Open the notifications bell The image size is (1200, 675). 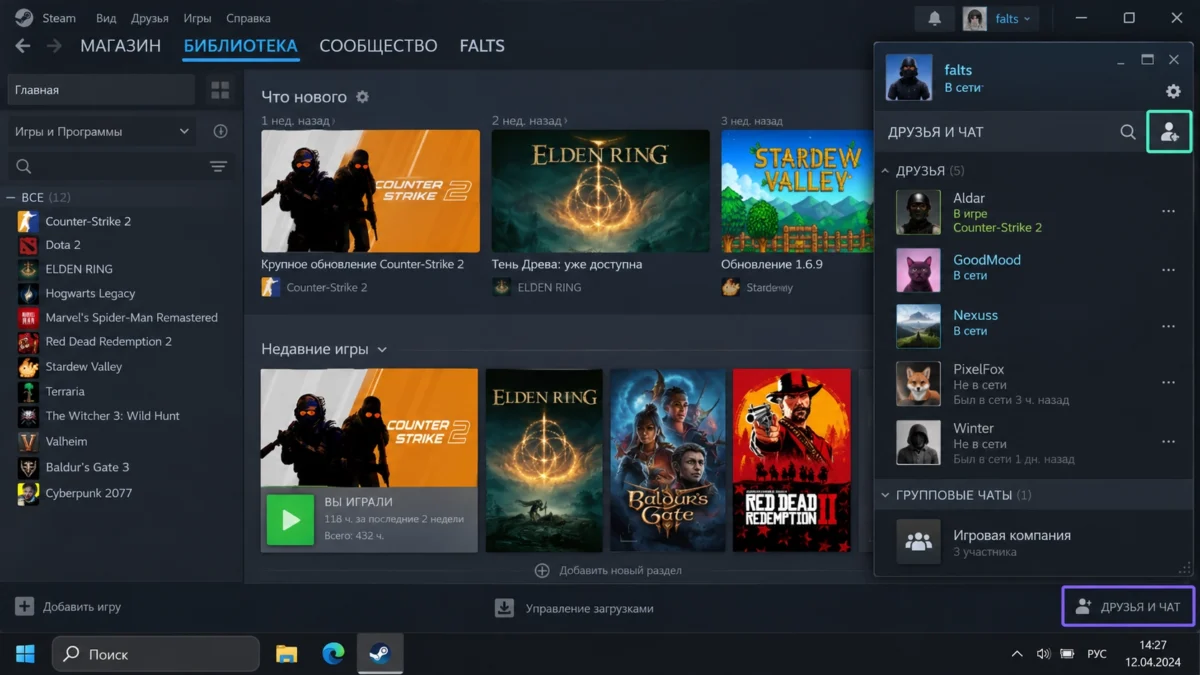tap(934, 18)
